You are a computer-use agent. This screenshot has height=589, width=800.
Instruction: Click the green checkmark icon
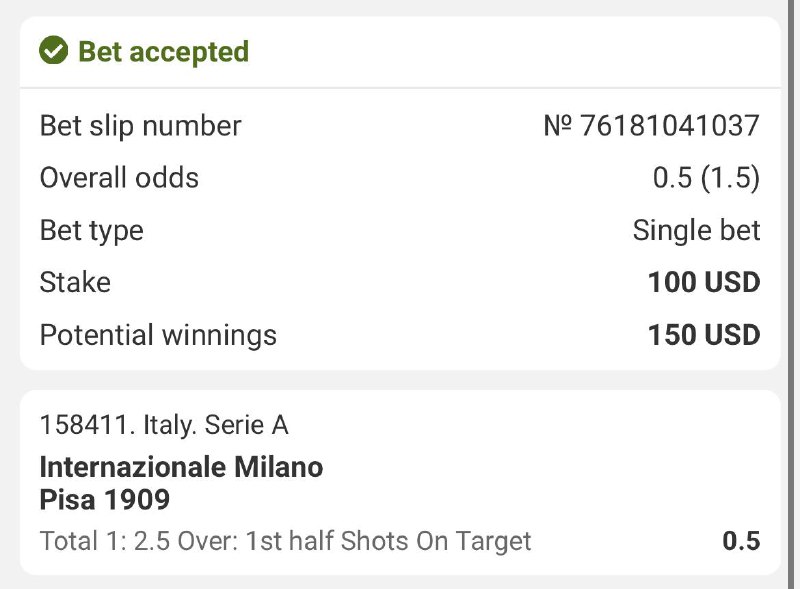[53, 51]
